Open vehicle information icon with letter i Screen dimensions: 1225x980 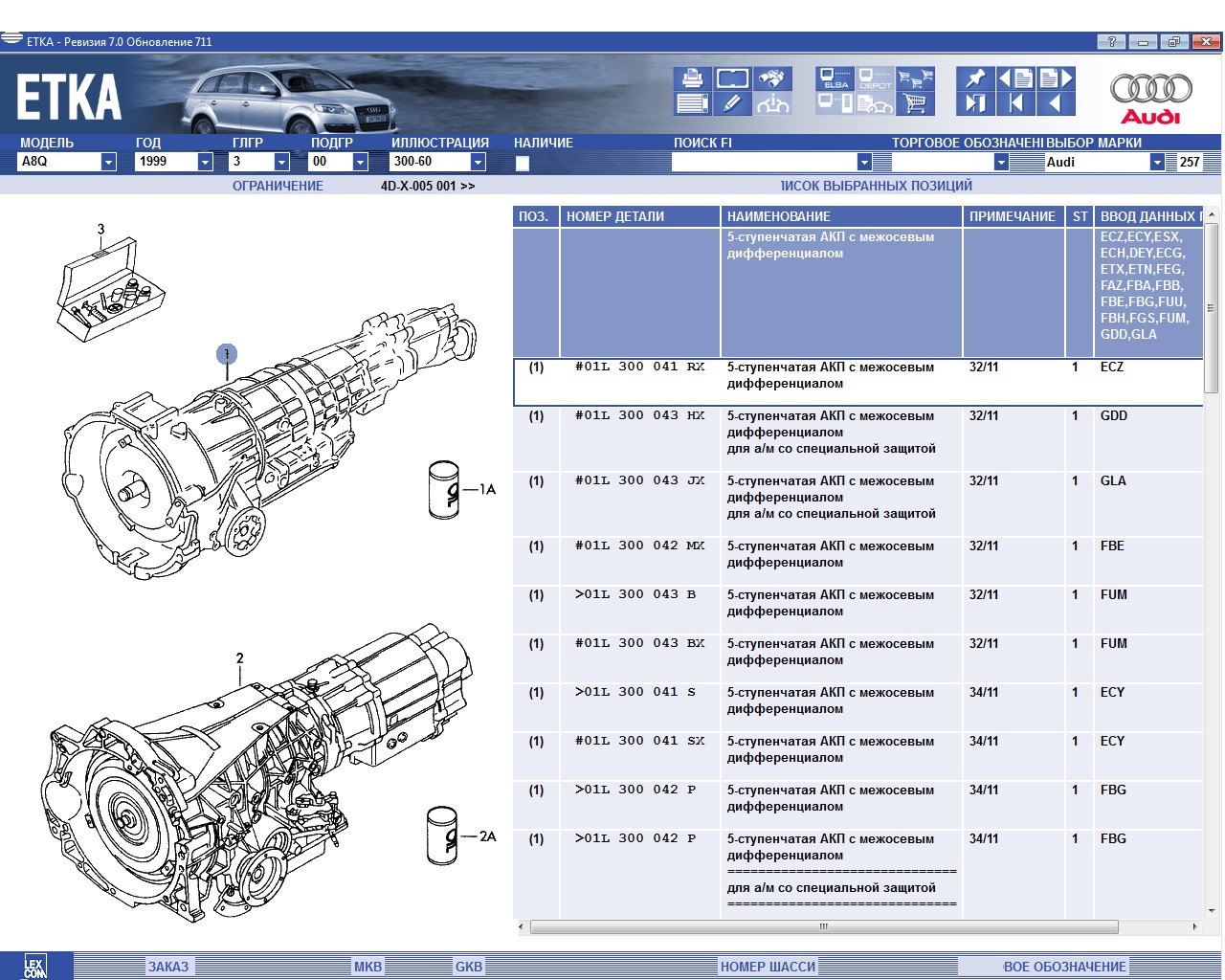[772, 103]
